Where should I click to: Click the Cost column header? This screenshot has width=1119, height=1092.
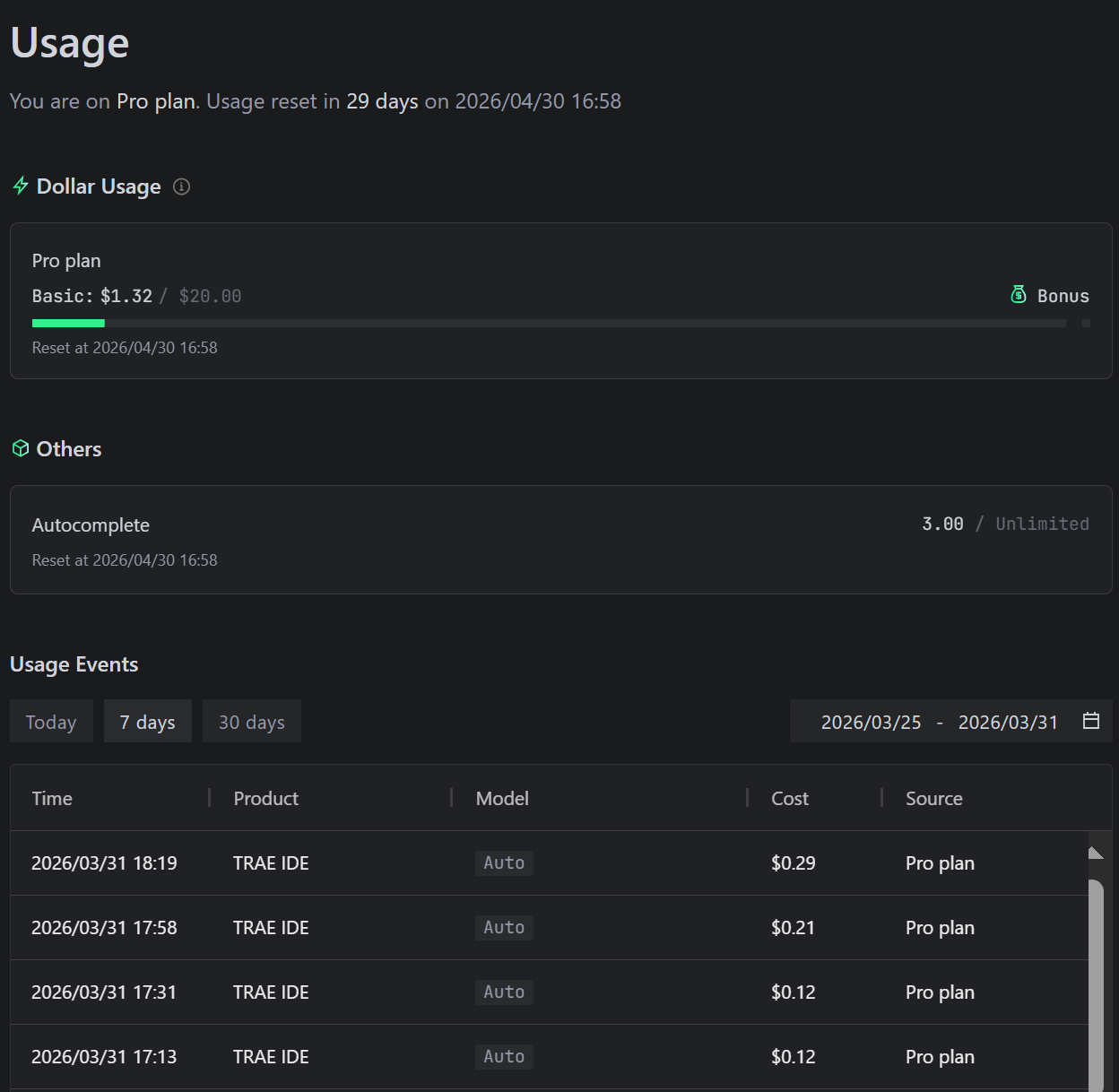(789, 798)
